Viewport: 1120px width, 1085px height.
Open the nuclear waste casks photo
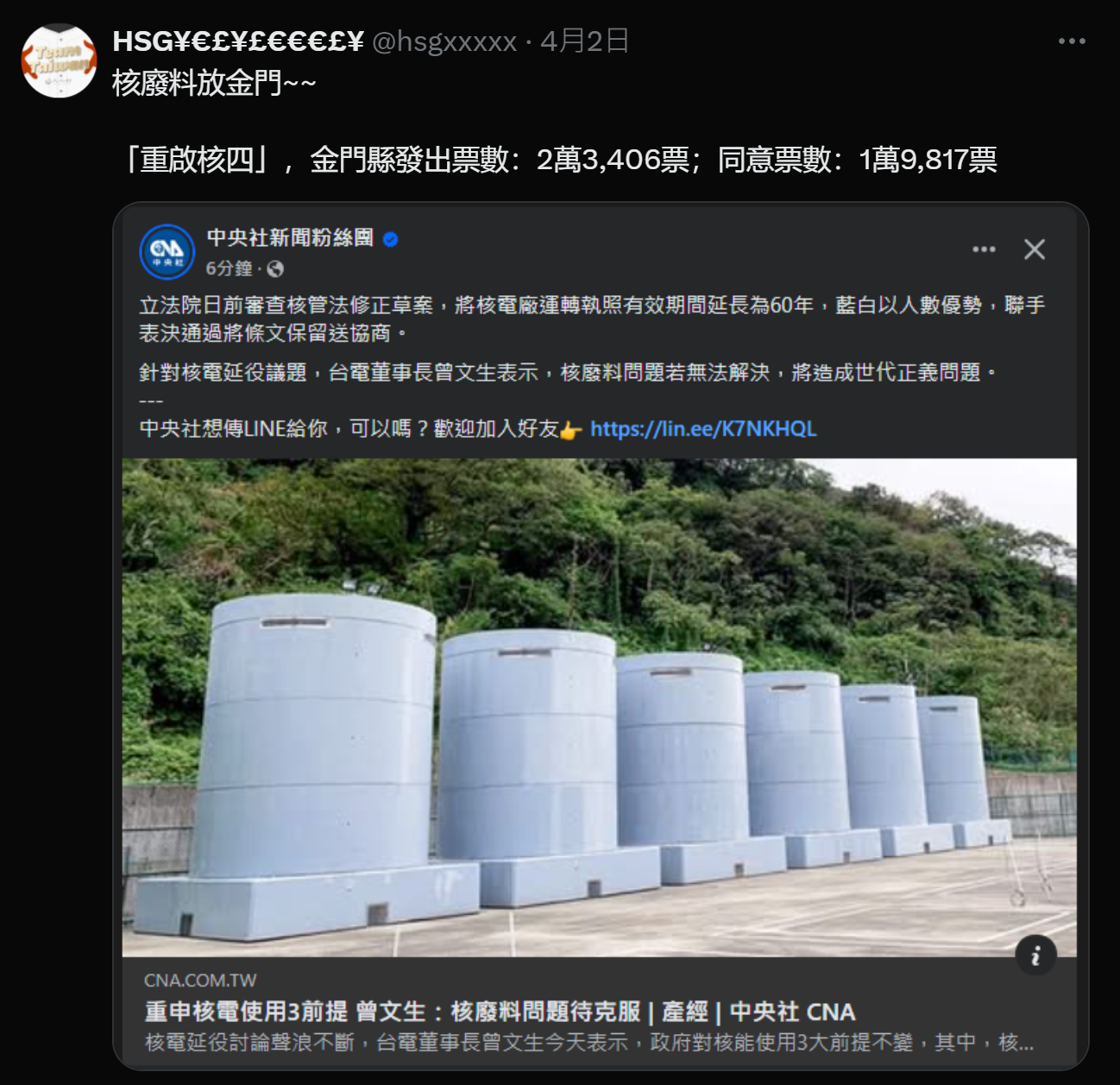point(599,707)
